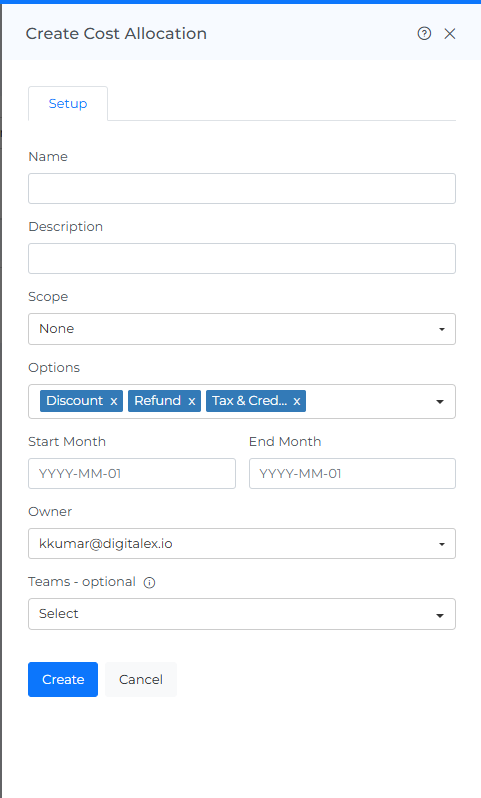
Task: Click the Start Month date field
Action: click(132, 473)
